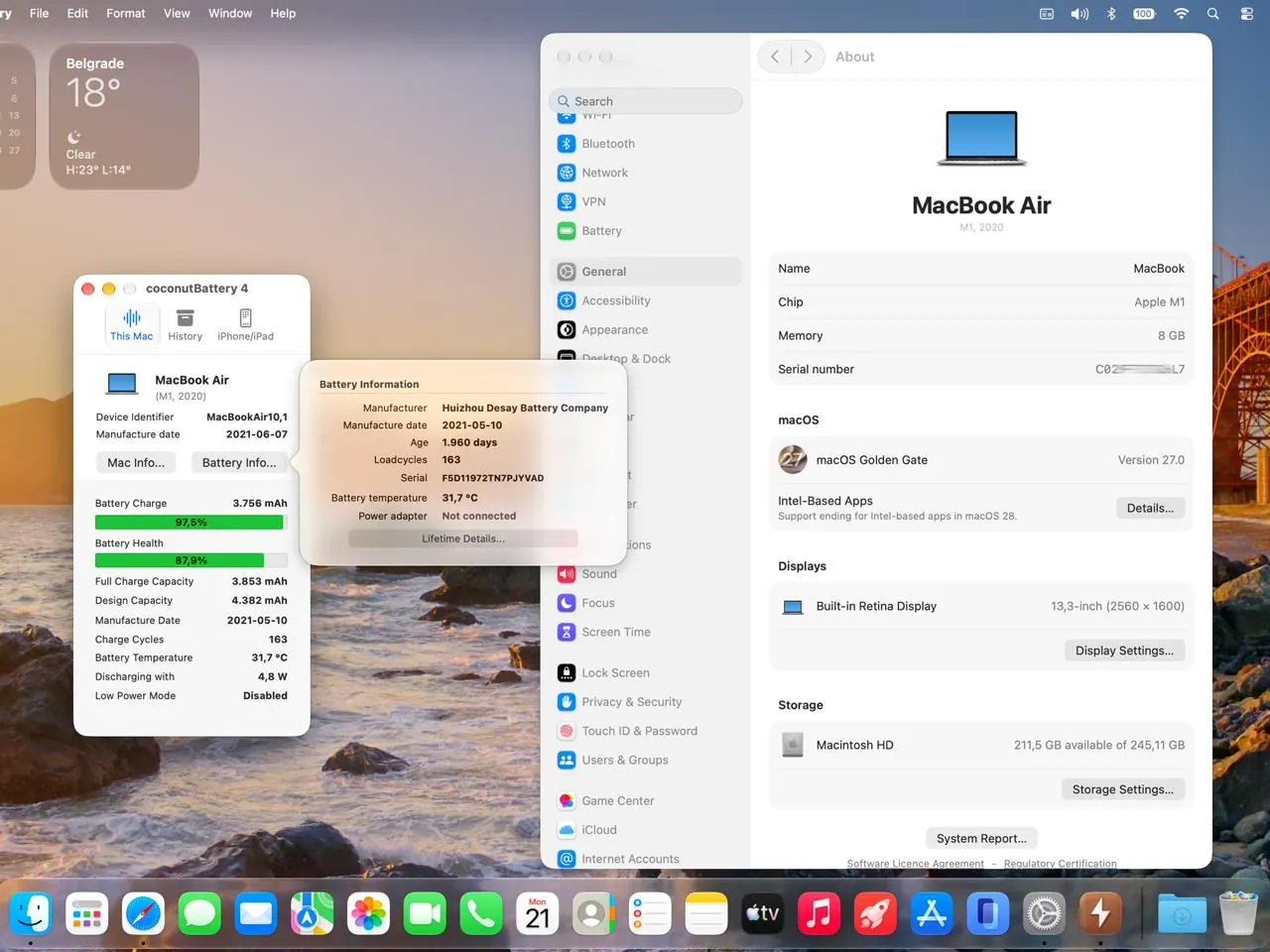Open Appearance settings in sidebar
The image size is (1270, 952).
tap(645, 330)
